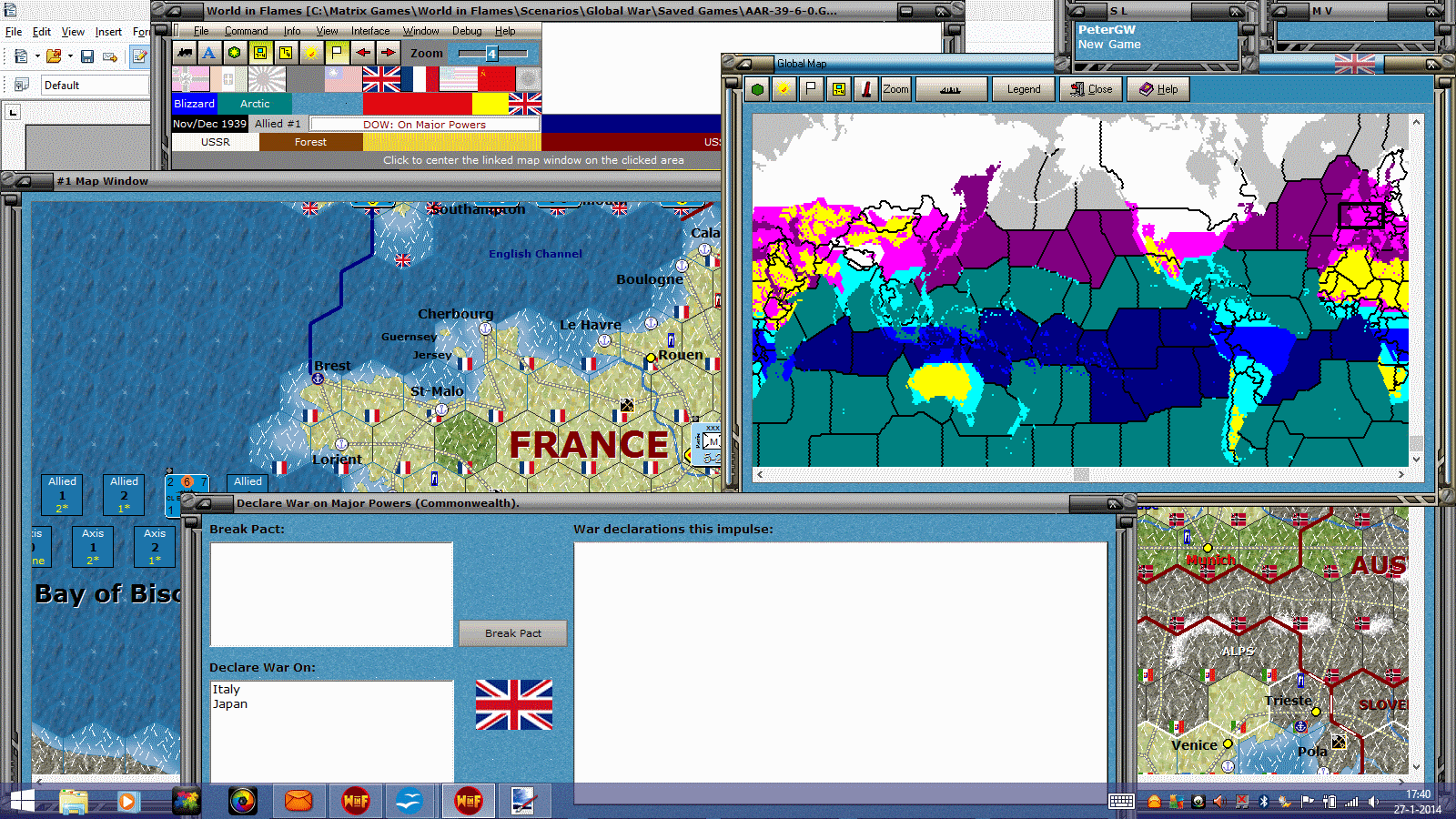Click the Default style combo box
This screenshot has width=1456, height=819.
[95, 86]
